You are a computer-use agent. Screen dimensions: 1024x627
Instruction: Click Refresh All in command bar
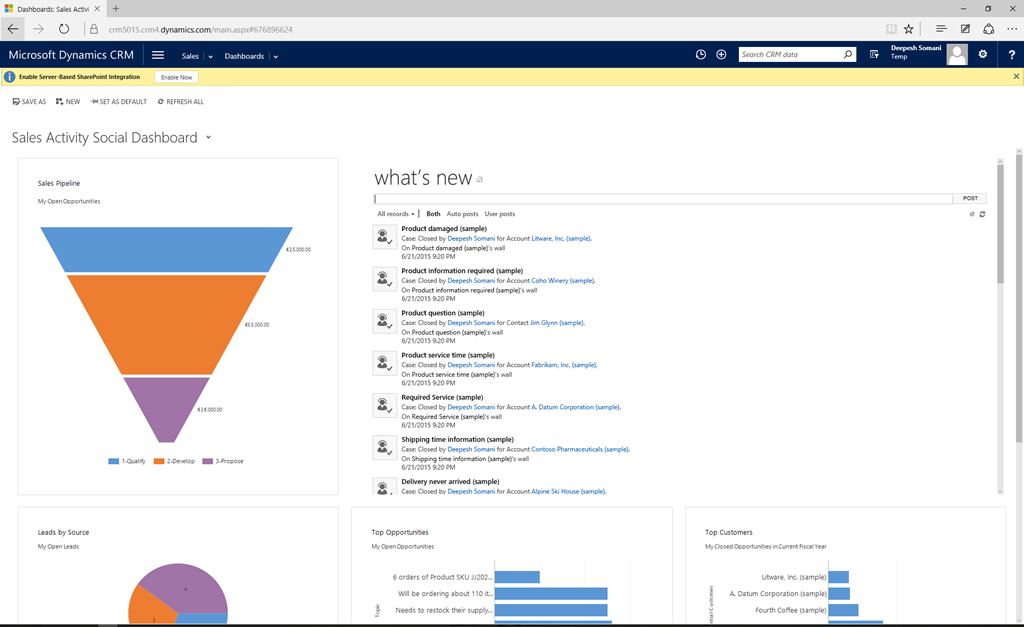coord(181,102)
